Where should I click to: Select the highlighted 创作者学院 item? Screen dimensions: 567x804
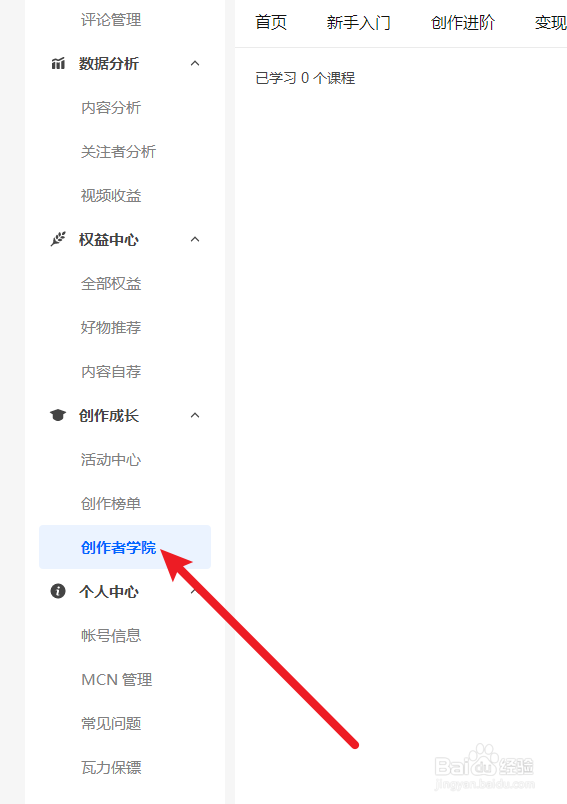pyautogui.click(x=125, y=547)
